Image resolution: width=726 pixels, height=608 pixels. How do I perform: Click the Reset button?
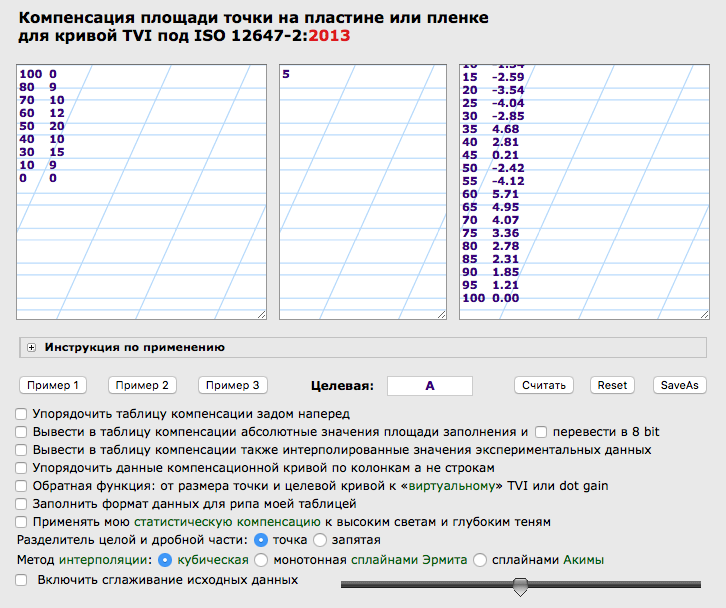[x=612, y=385]
